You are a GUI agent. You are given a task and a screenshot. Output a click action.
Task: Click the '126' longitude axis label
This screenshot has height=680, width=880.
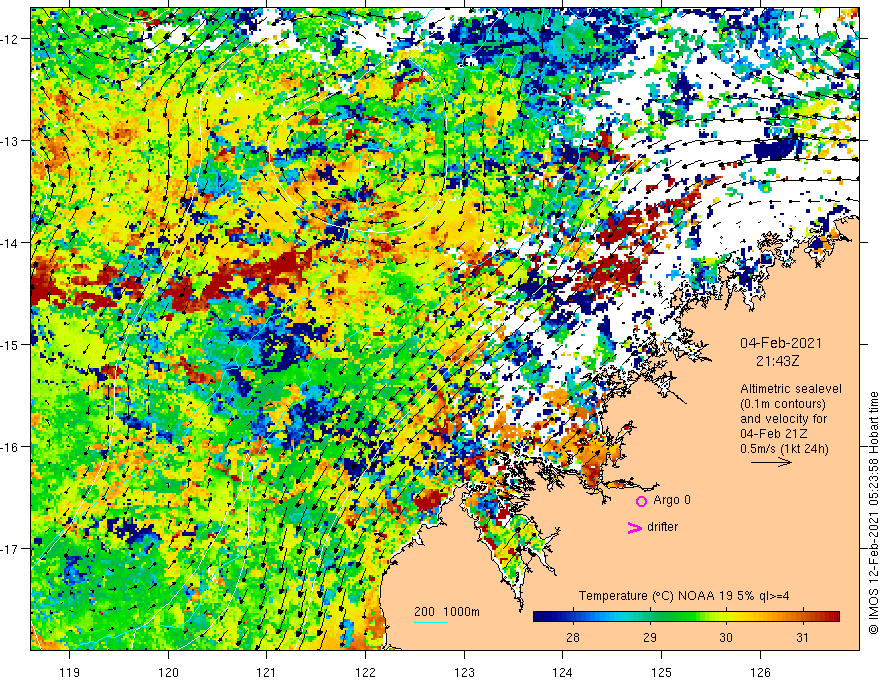pyautogui.click(x=760, y=672)
